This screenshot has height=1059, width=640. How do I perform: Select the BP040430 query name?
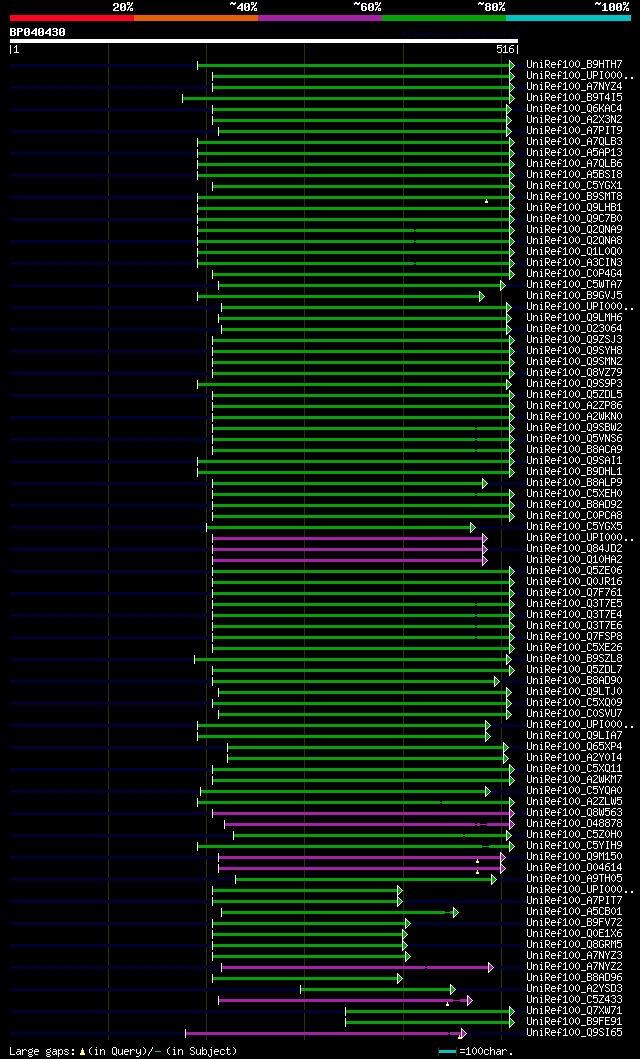pos(38,32)
